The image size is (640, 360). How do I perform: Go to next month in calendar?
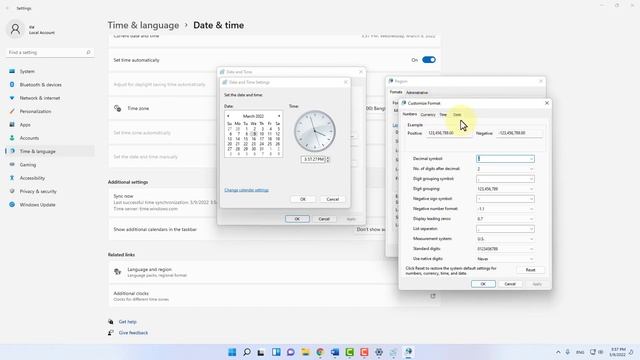[279, 116]
